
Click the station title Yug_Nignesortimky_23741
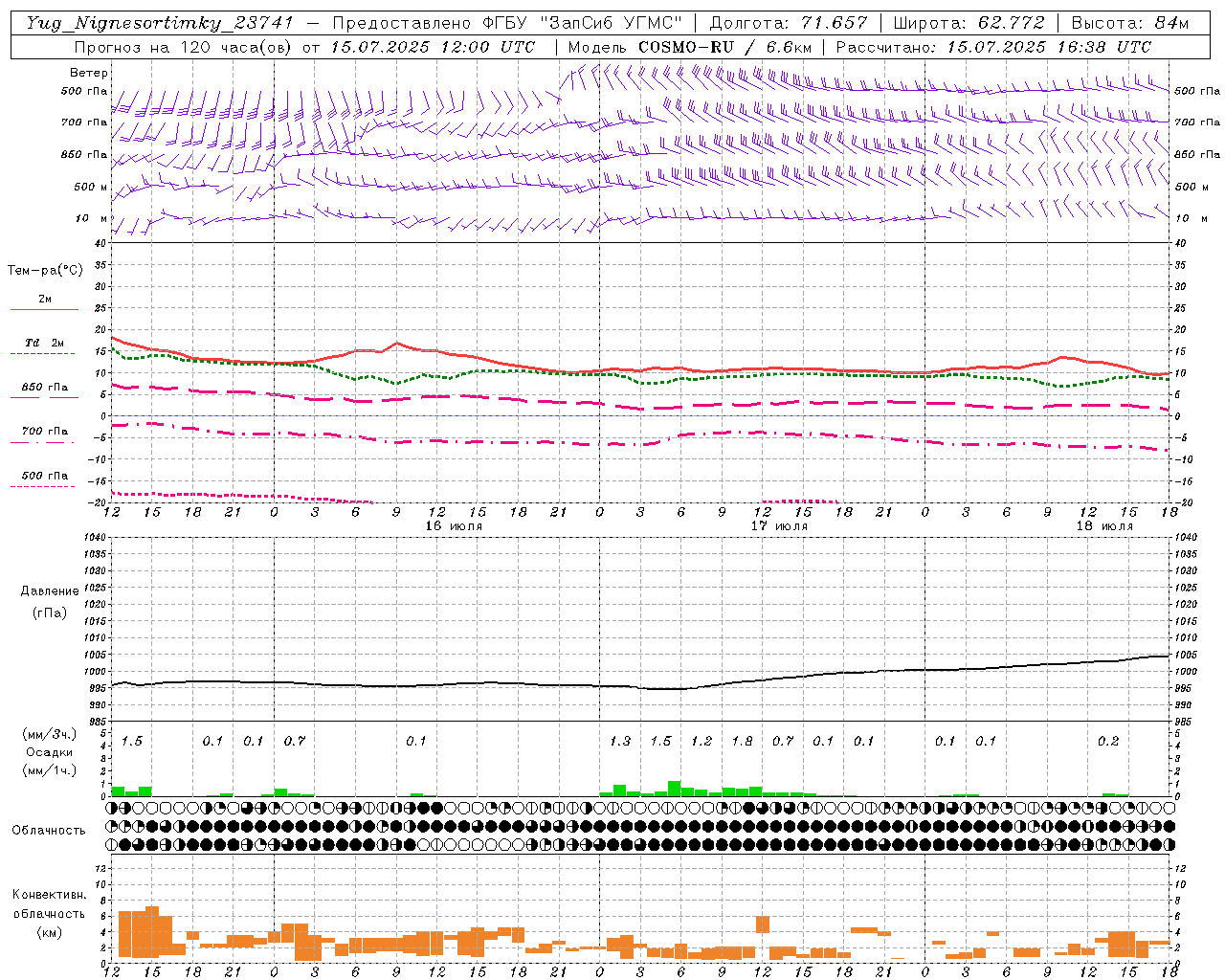coord(159,23)
